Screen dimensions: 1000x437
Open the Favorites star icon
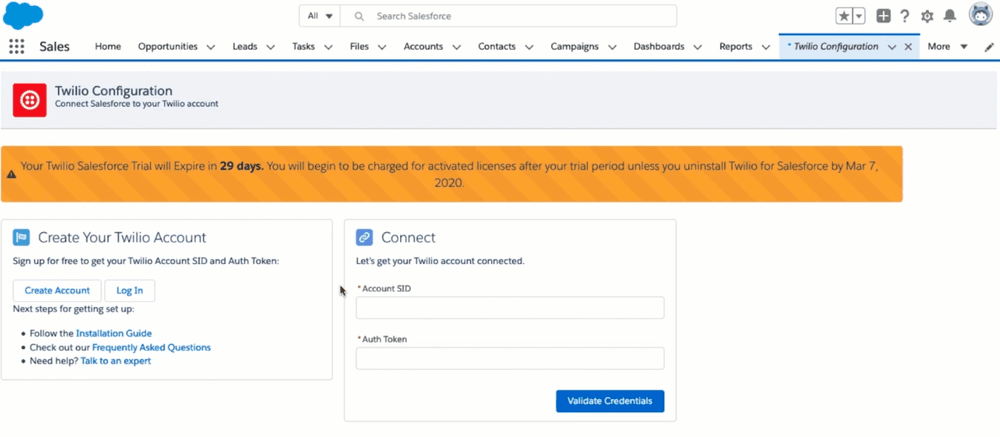click(x=845, y=16)
